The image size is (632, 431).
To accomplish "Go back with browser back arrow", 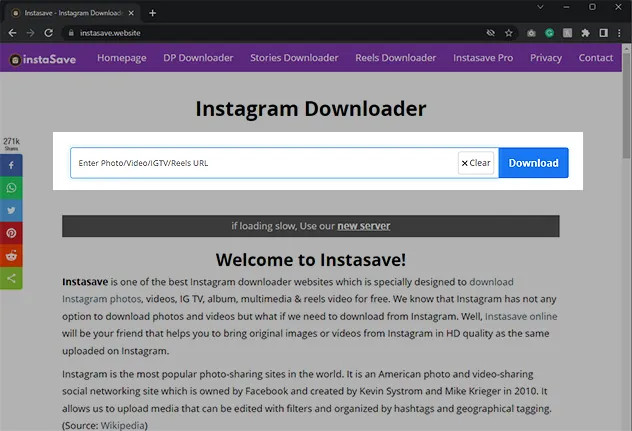I will tap(12, 33).
